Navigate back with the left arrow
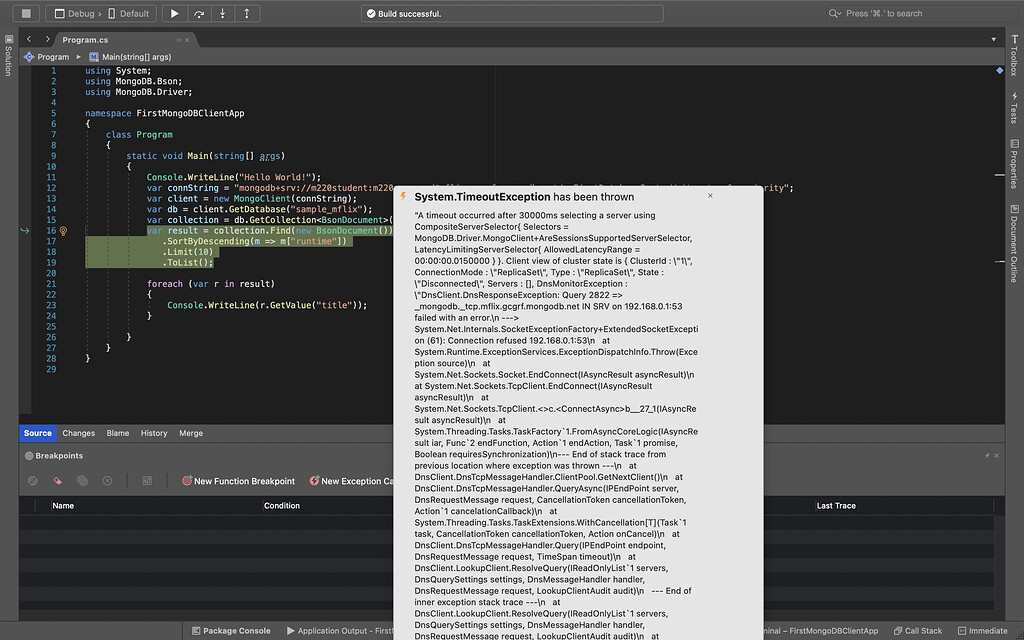Image resolution: width=1024 pixels, height=640 pixels. 30,39
